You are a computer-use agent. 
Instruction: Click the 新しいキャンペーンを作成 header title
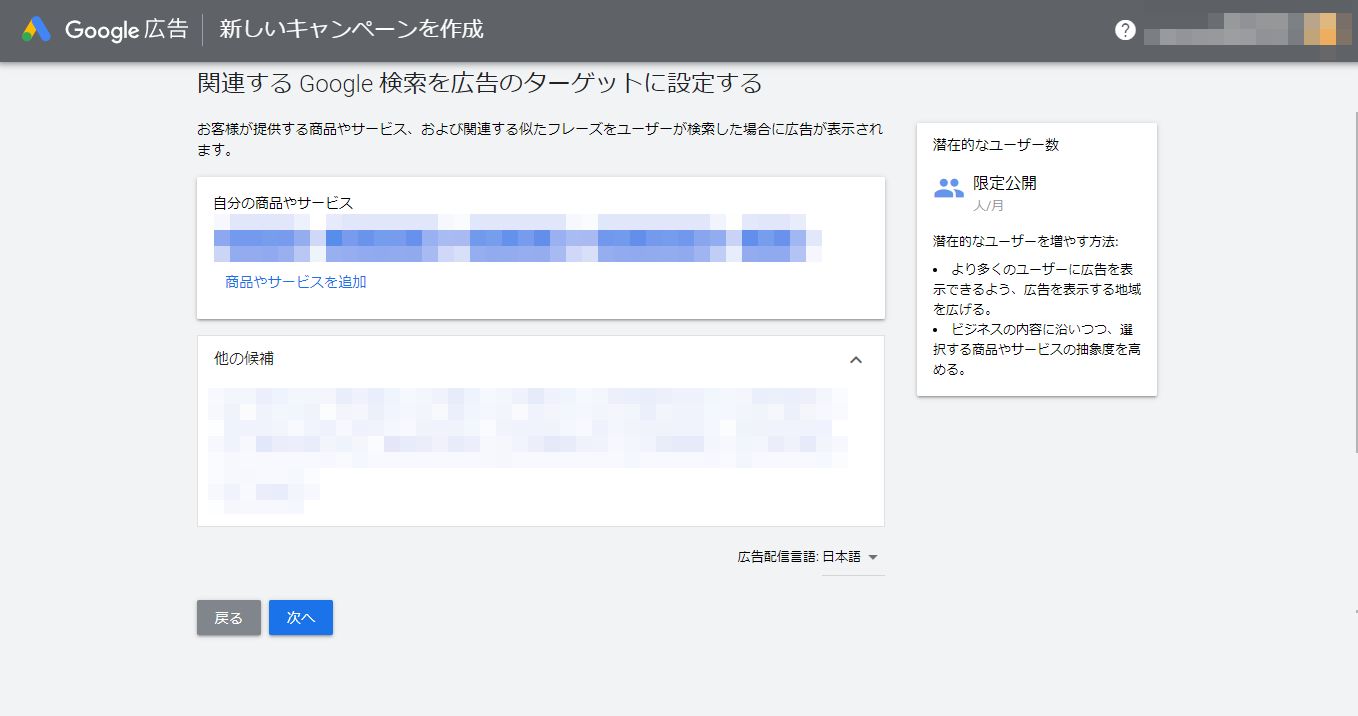coord(351,30)
